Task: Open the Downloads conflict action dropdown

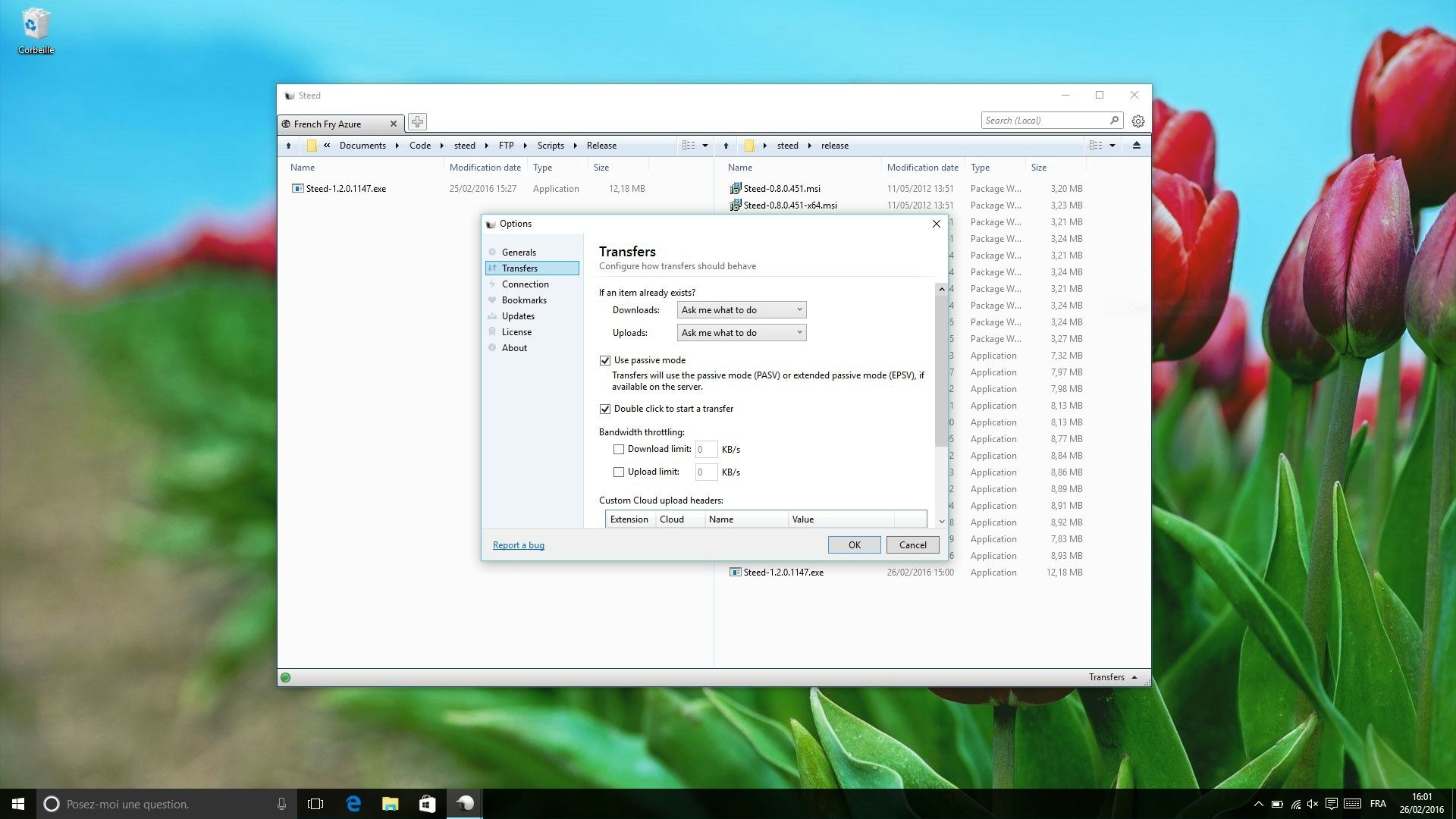Action: (741, 309)
